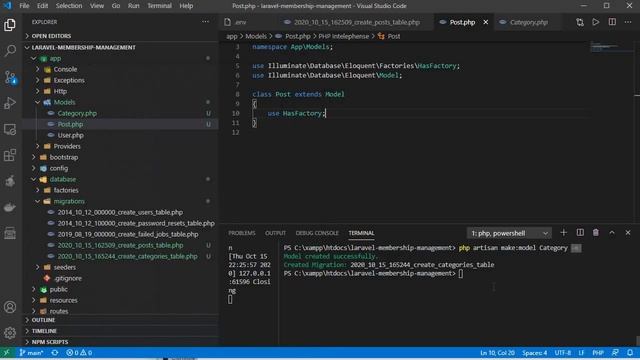Open the Remote Explorer view
This screenshot has width=640, height=360.
click(x=10, y=129)
